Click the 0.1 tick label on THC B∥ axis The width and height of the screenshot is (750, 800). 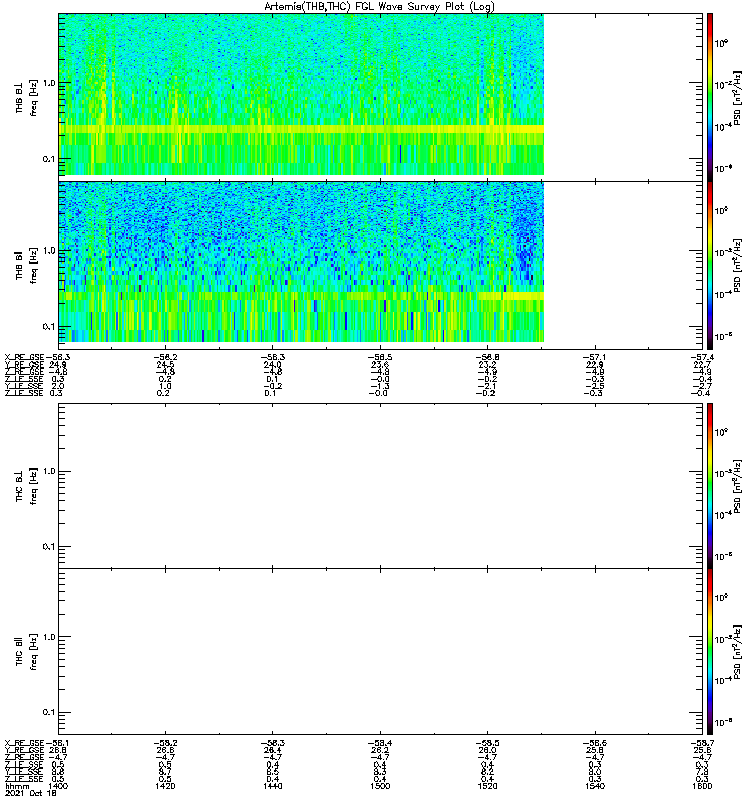coord(49,712)
